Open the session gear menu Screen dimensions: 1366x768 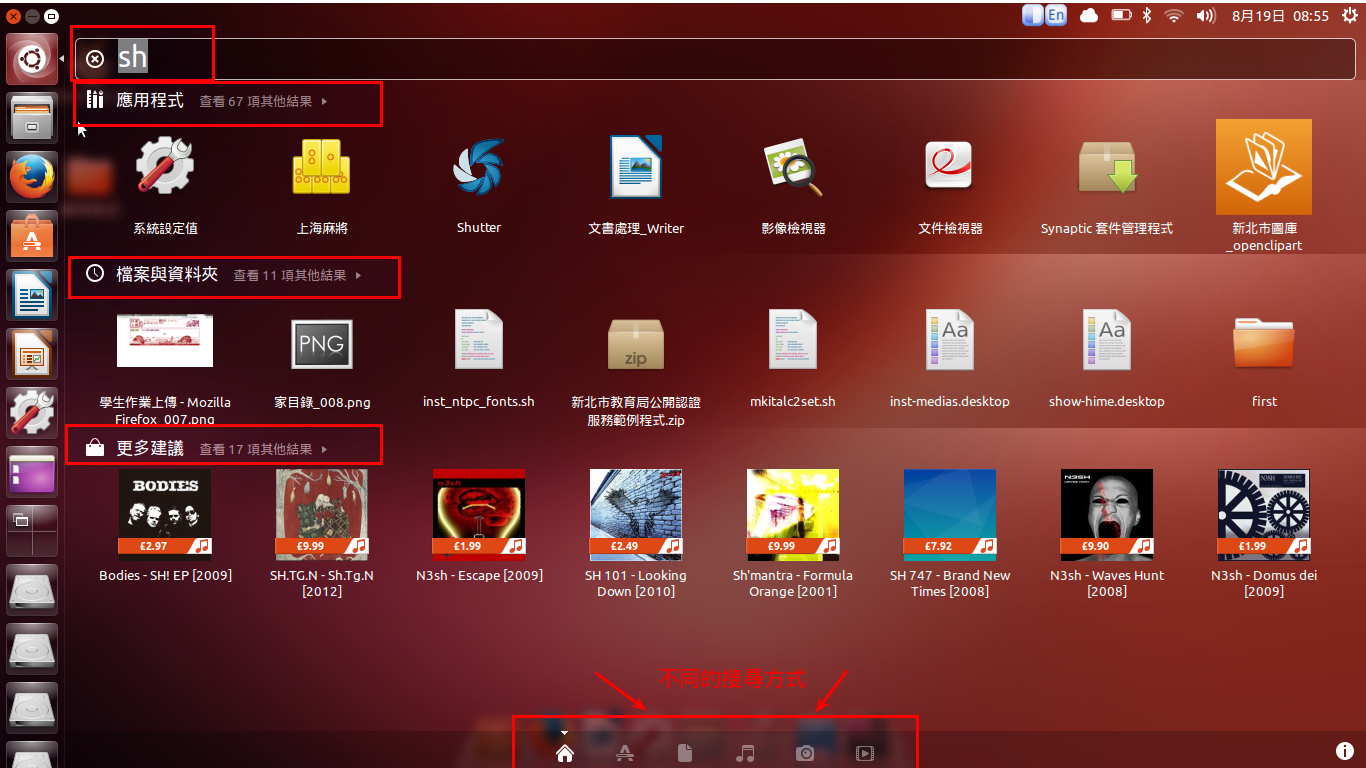point(1349,15)
